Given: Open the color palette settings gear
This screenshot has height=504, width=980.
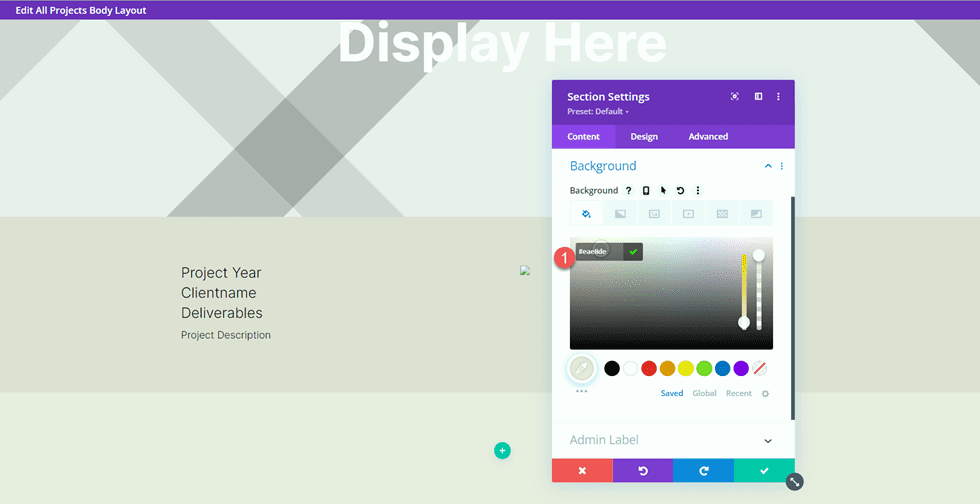Looking at the screenshot, I should [765, 394].
